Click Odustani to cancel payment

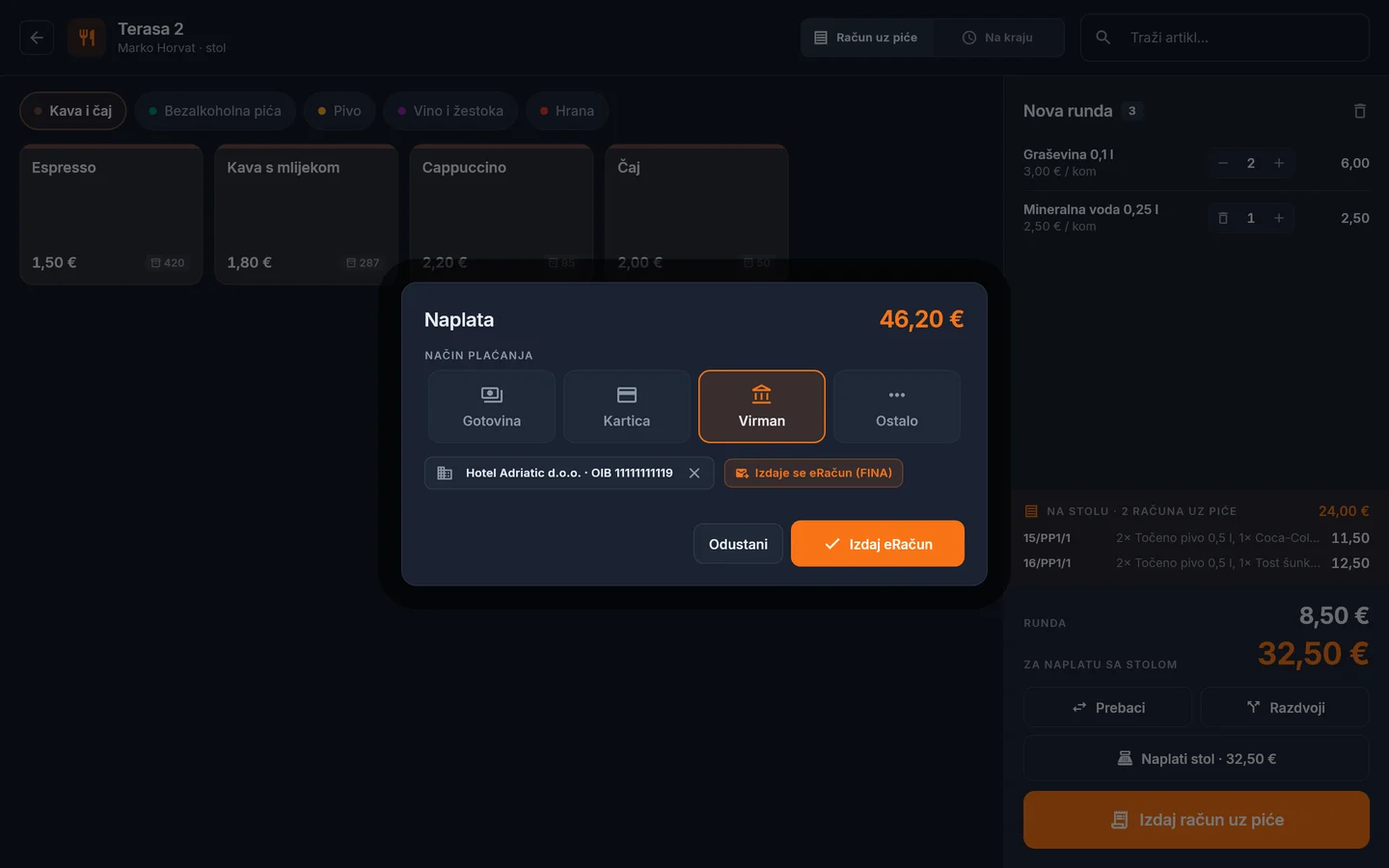click(738, 544)
